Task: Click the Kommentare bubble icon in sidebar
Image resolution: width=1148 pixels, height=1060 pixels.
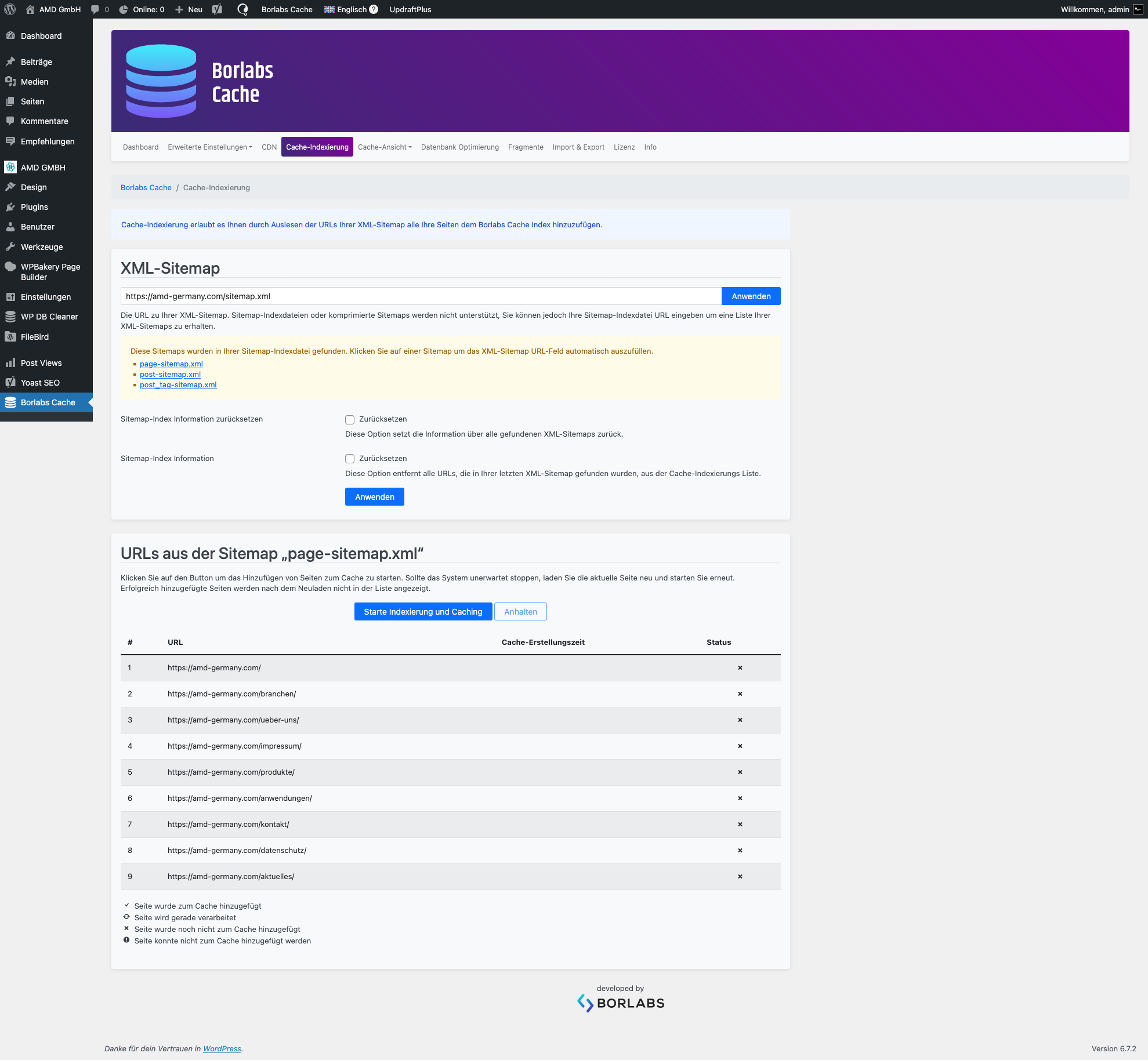Action: [10, 121]
